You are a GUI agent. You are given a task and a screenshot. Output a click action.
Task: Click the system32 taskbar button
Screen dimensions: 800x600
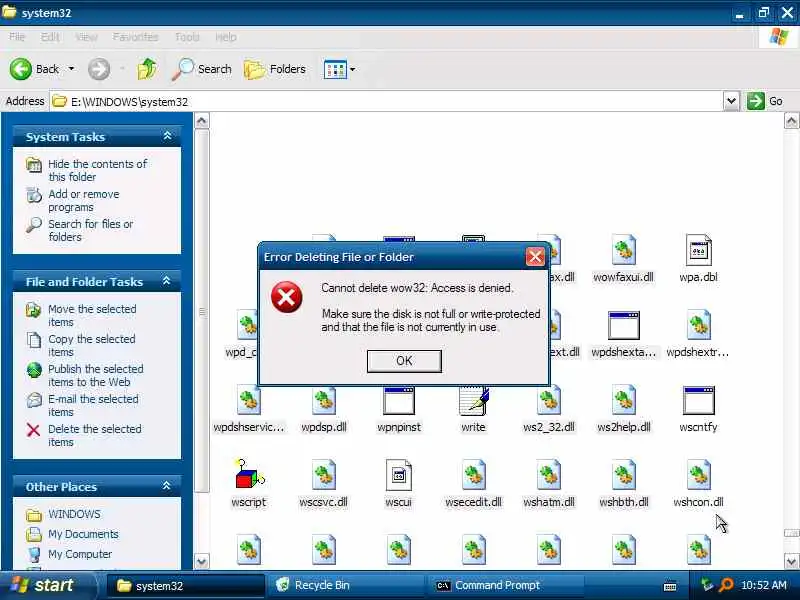click(186, 585)
